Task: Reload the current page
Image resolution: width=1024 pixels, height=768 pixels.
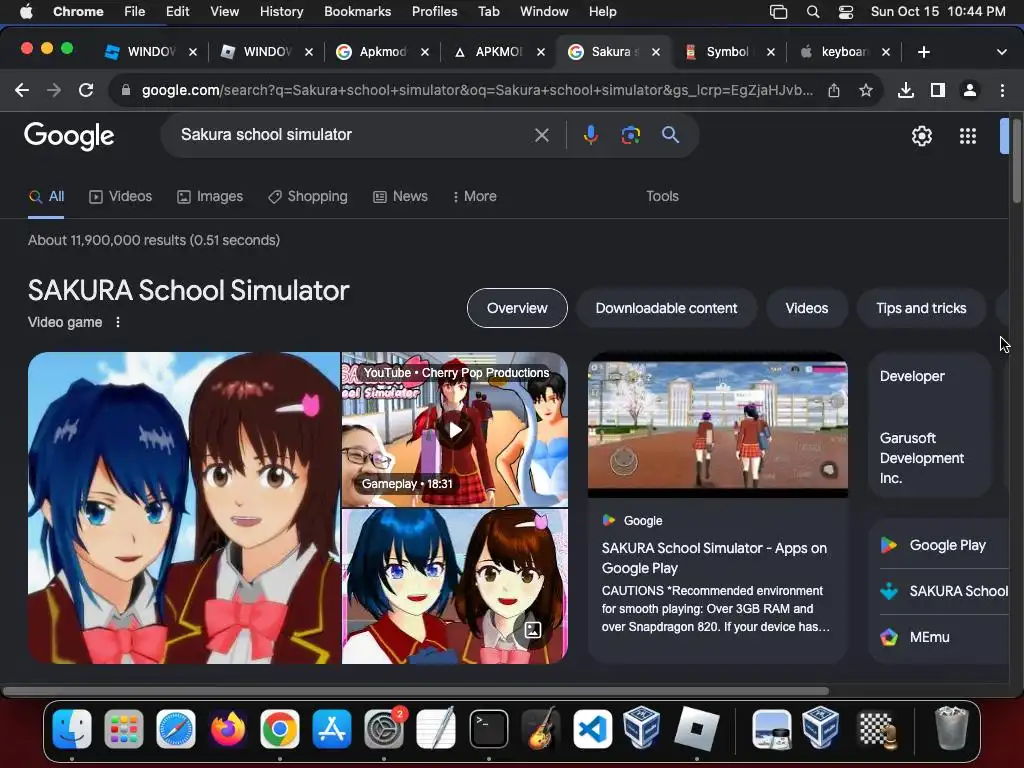Action: (86, 90)
